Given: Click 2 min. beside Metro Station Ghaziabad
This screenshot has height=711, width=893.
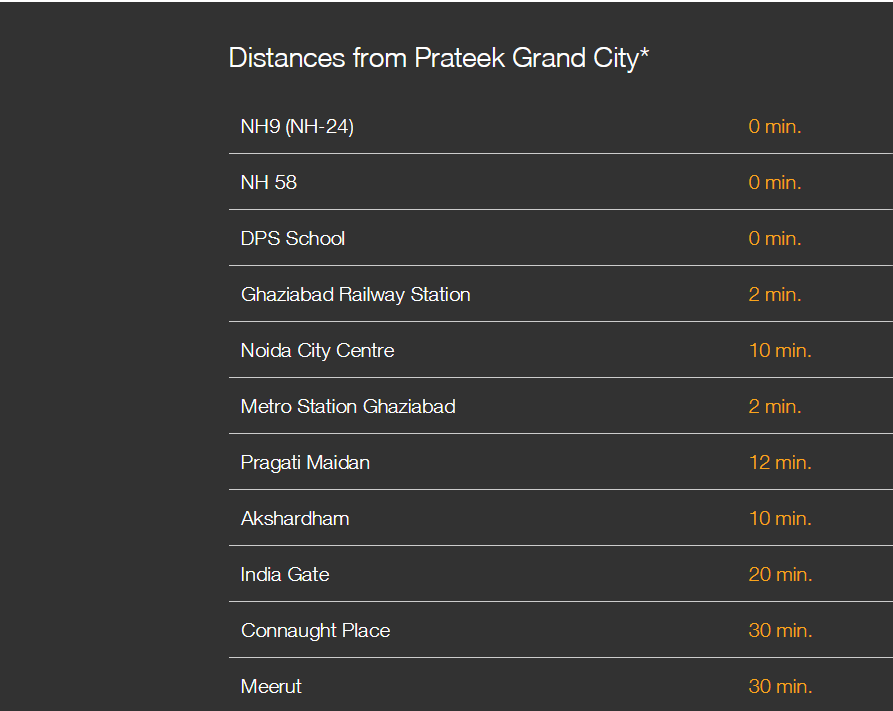Looking at the screenshot, I should pyautogui.click(x=775, y=407).
